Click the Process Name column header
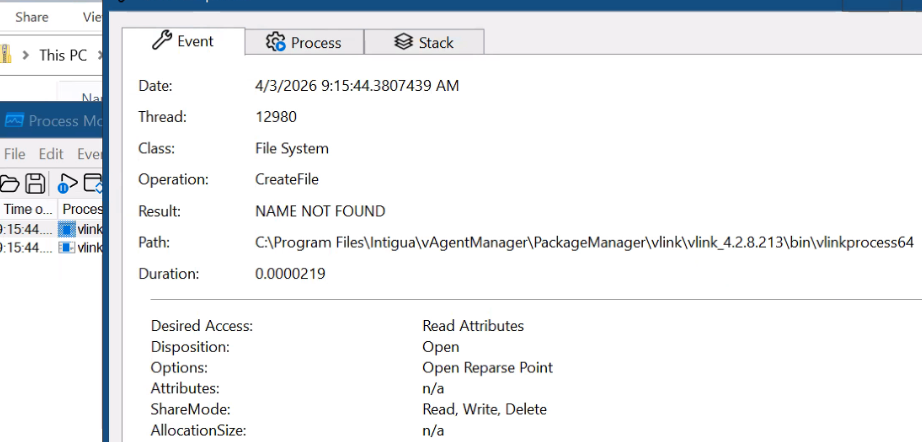The width and height of the screenshot is (922, 442). pyautogui.click(x=82, y=209)
